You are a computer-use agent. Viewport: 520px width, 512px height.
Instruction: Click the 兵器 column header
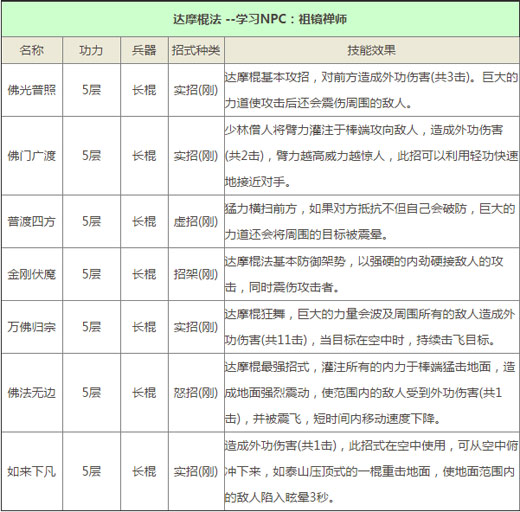coord(144,50)
